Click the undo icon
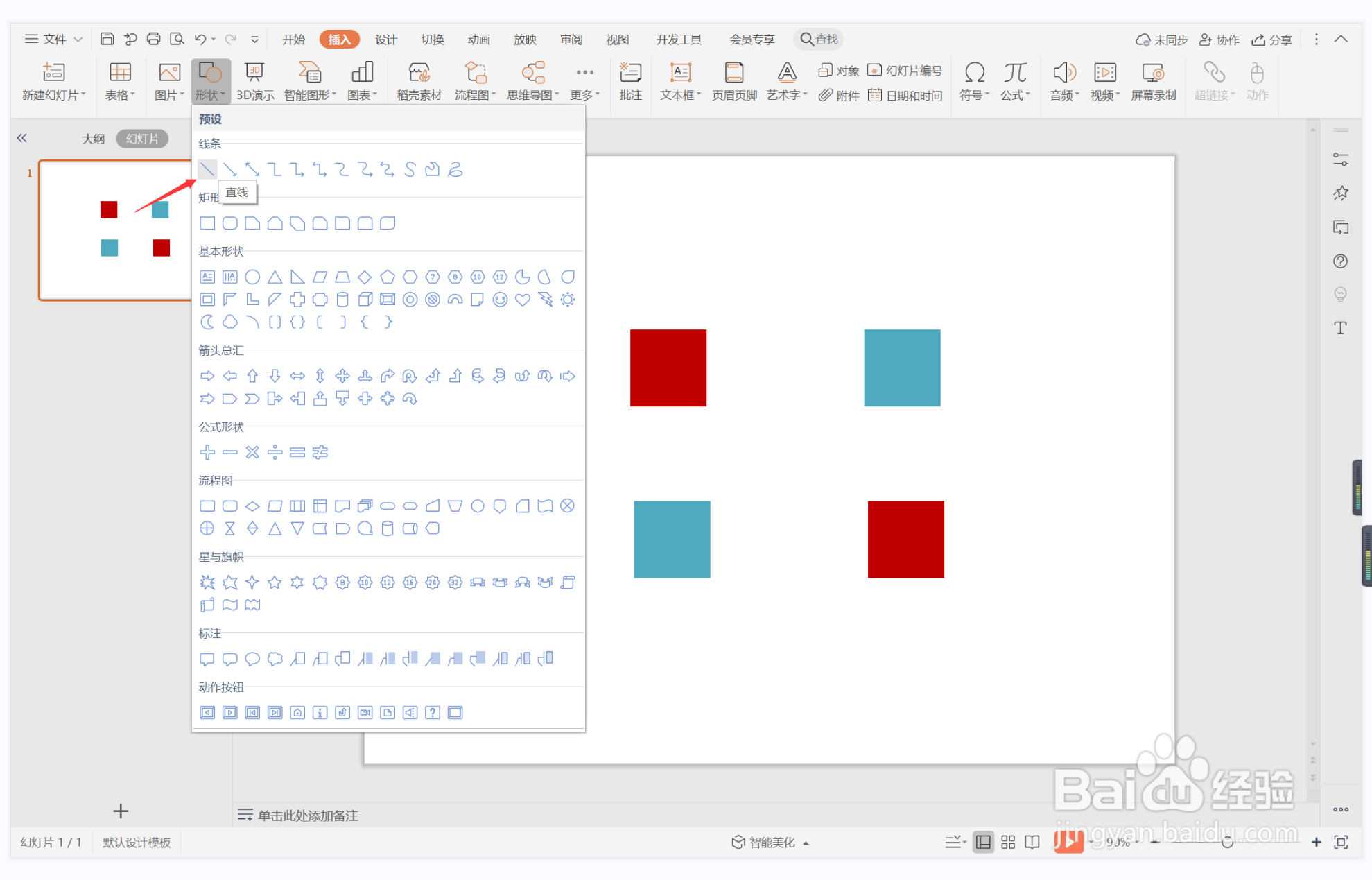This screenshot has height=880, width=1372. point(200,39)
